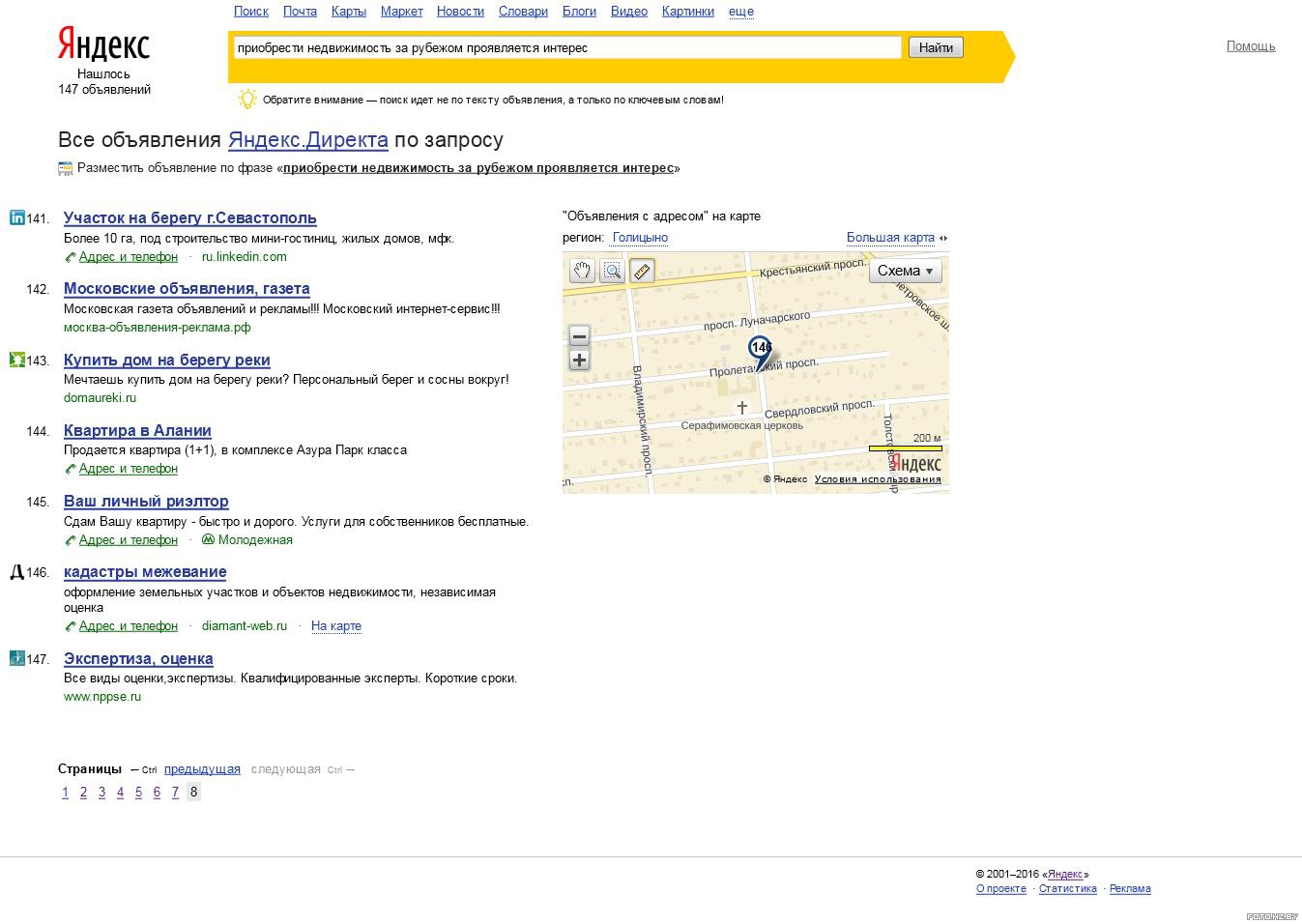Viewport: 1302px width, 924px height.
Task: Open the Помощь help link
Action: [x=1251, y=46]
